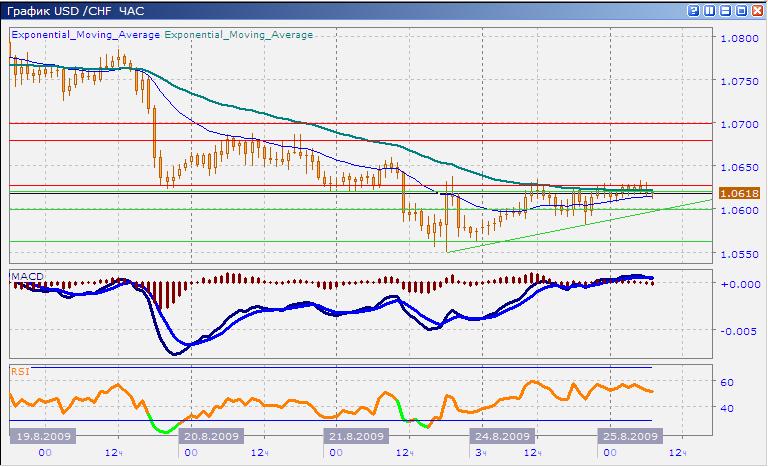Viewport: 768px width, 467px height.
Task: Click the RSI 60 level on scale
Action: 729,383
